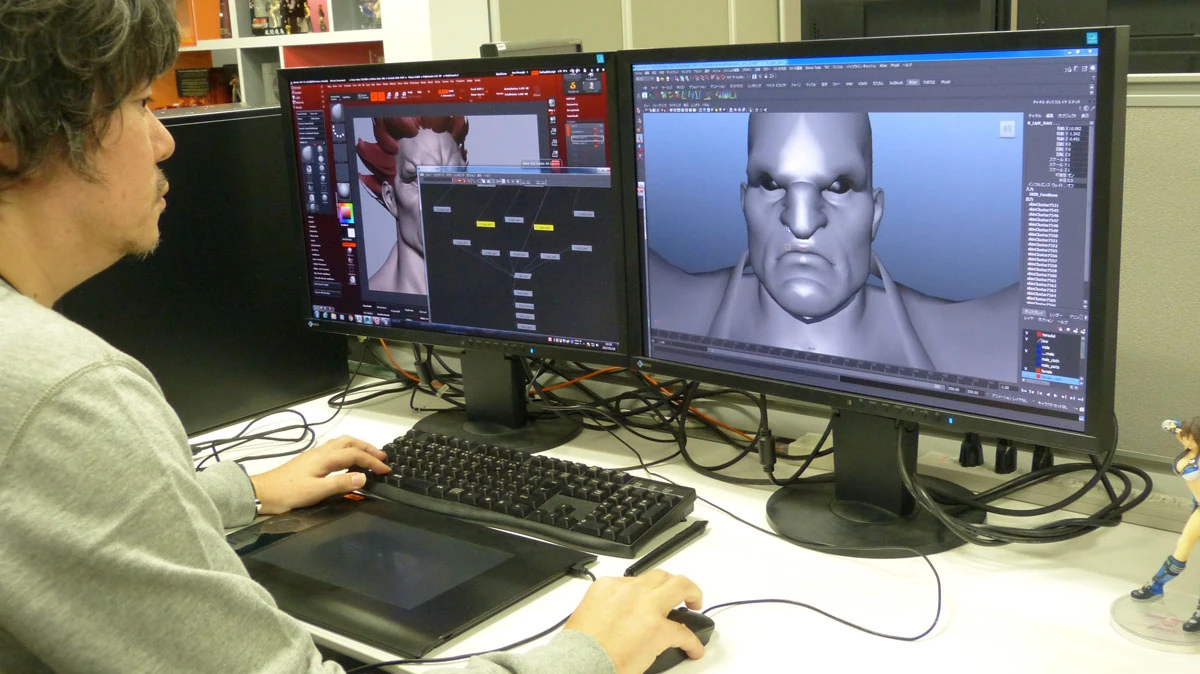This screenshot has width=1200, height=674.
Task: Click the 回転 X channel value
Action: [x=1078, y=144]
